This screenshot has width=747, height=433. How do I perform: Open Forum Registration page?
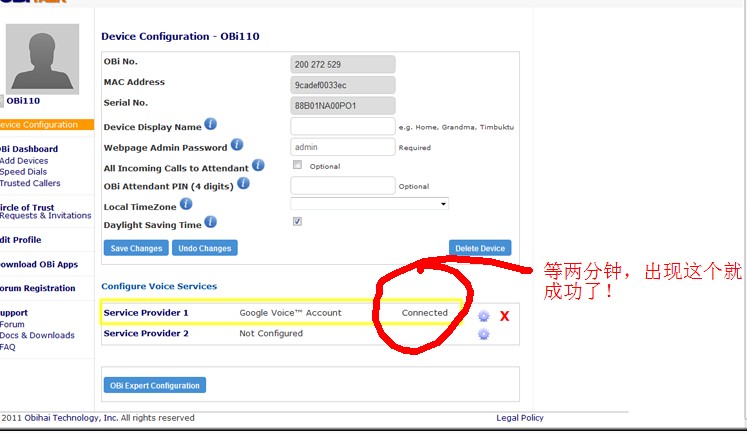[38, 289]
